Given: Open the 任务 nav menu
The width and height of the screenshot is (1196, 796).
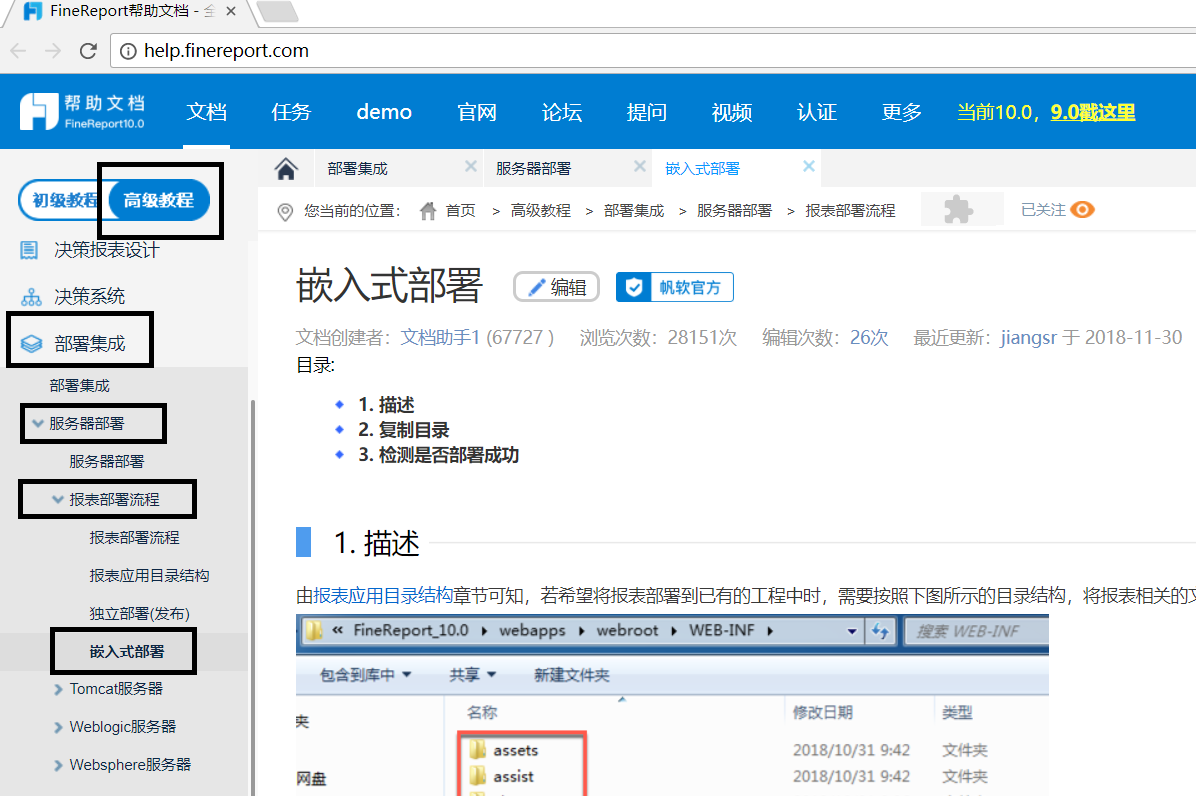Looking at the screenshot, I should tap(291, 112).
